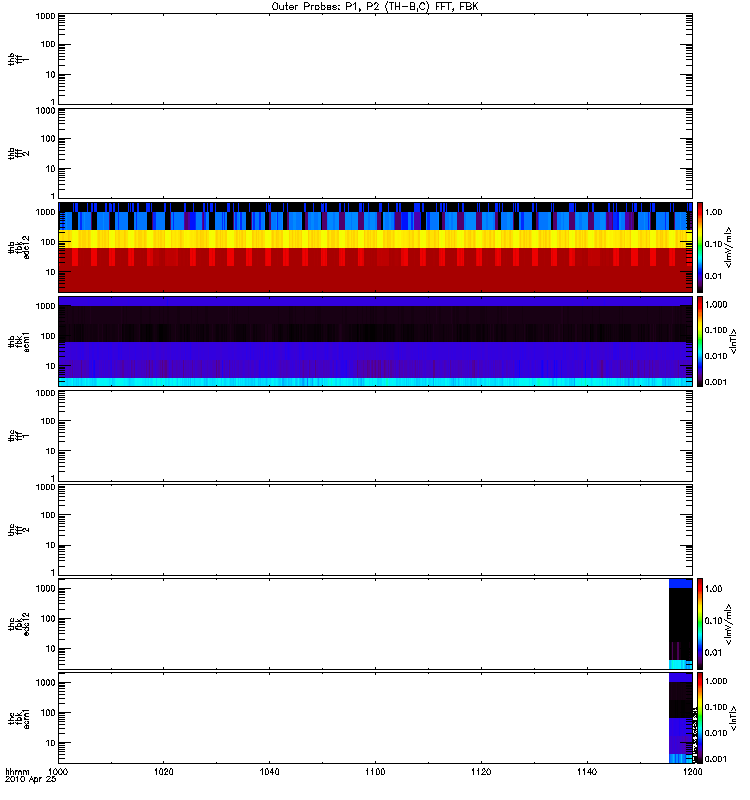Screen dimensions: 750x800
Task: Click the thb fff 2 panel axis label
Action: pos(18,153)
